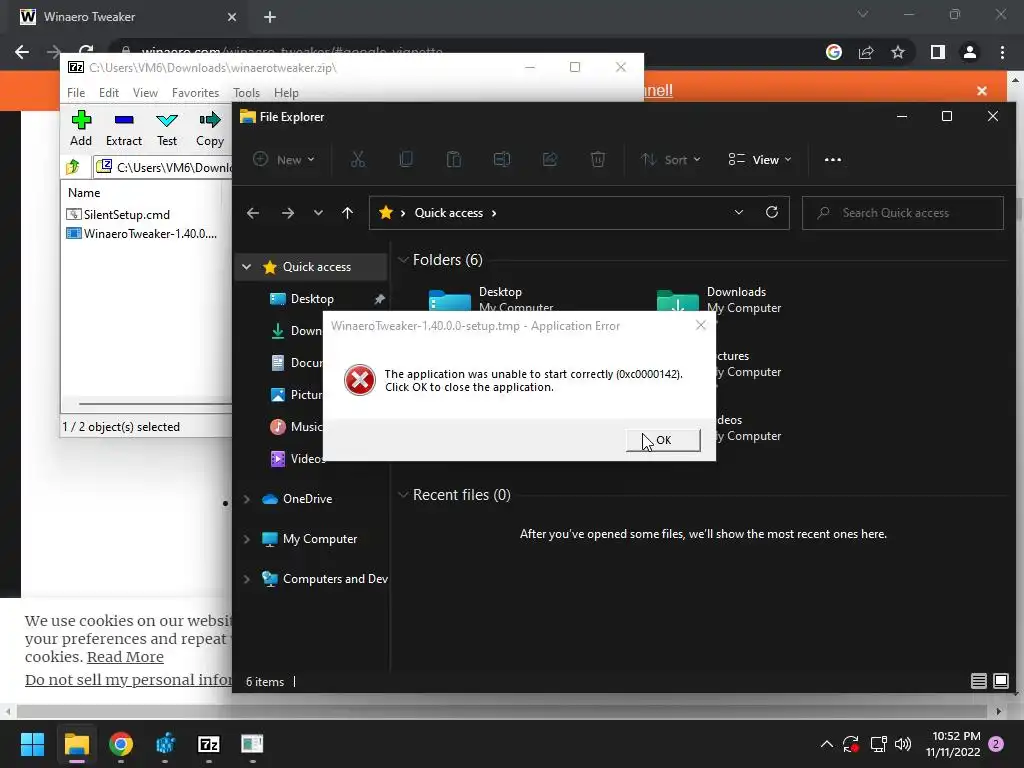
Task: Click Do not sell my personal information link
Action: (128, 680)
